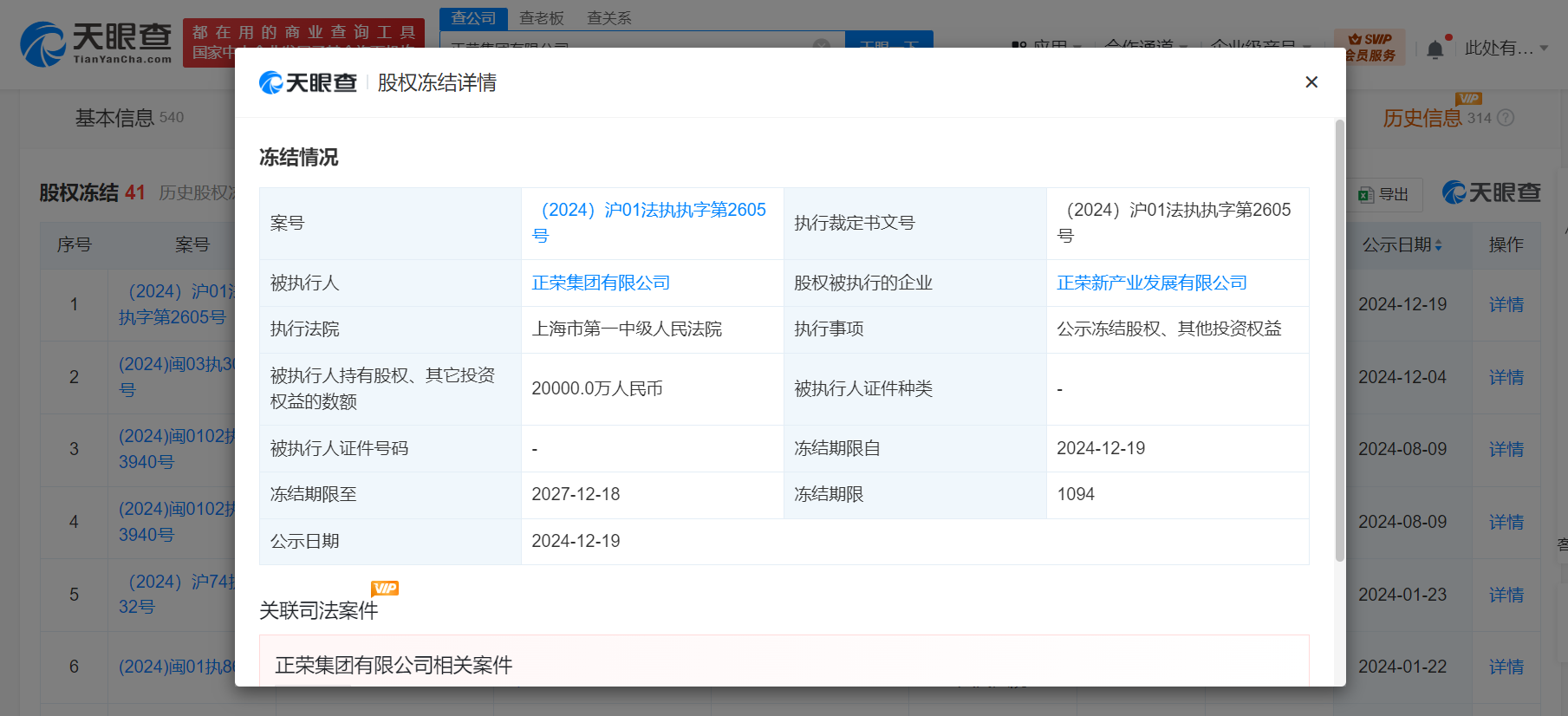The height and width of the screenshot is (716, 1568).
Task: Click the 案号 column header in background table
Action: point(192,245)
